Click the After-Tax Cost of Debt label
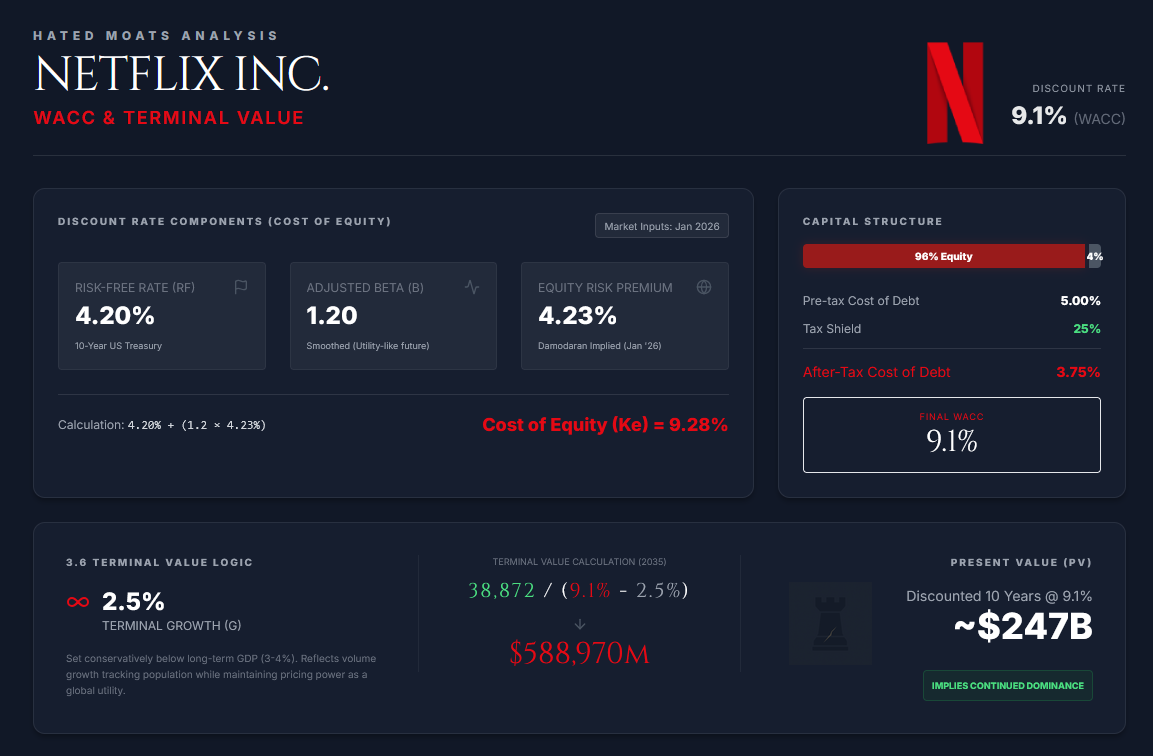The height and width of the screenshot is (756, 1153). pyautogui.click(x=877, y=372)
